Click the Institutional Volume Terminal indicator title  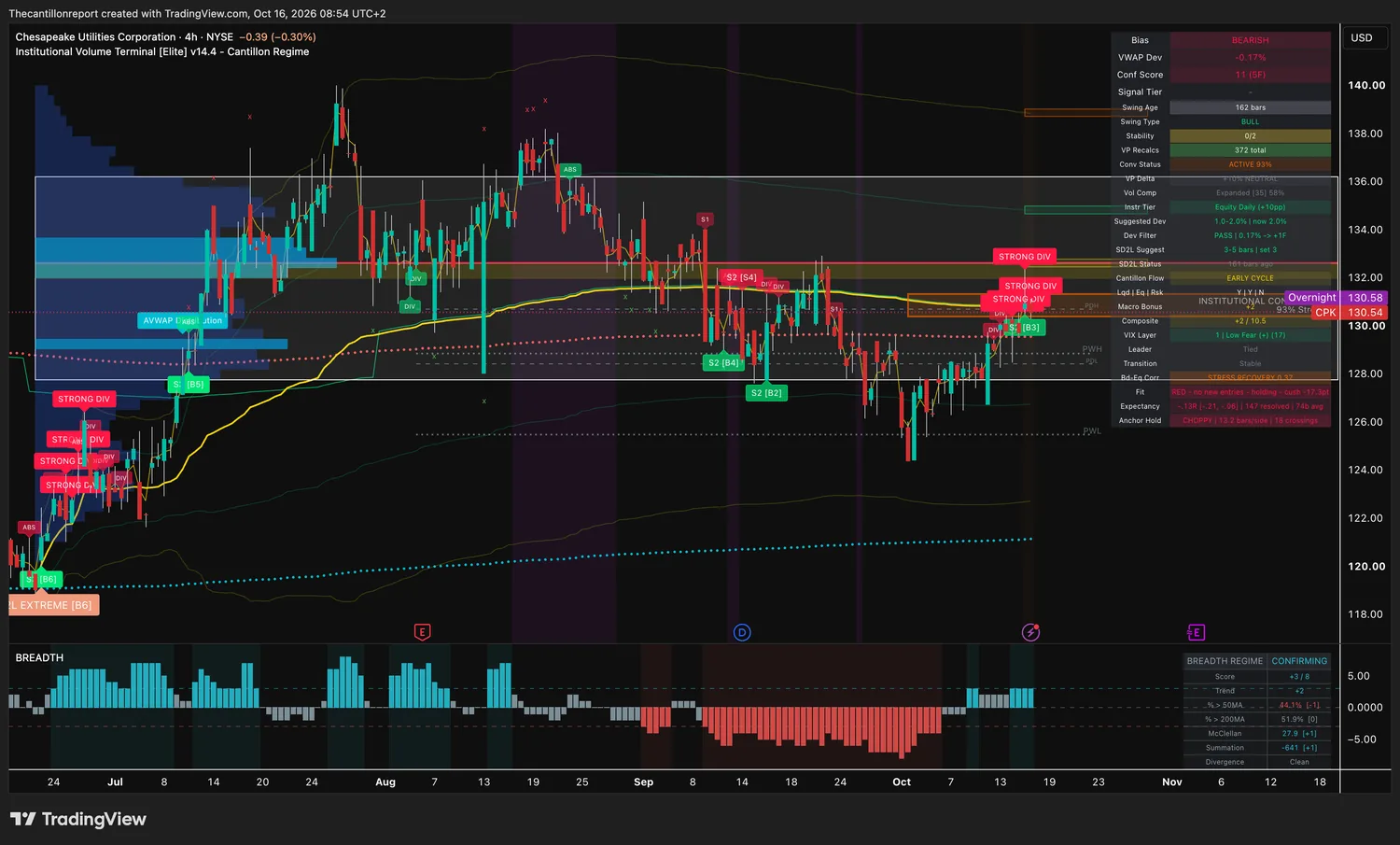coord(162,51)
